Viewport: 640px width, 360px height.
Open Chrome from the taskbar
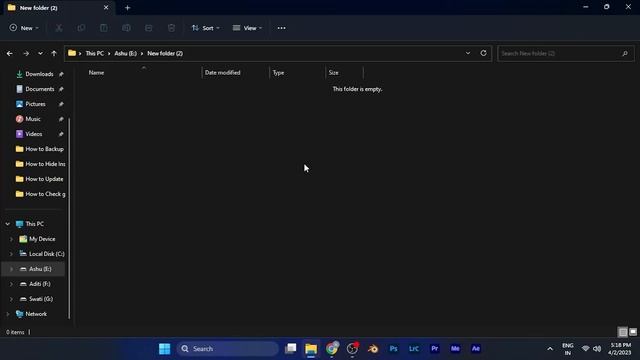click(332, 349)
